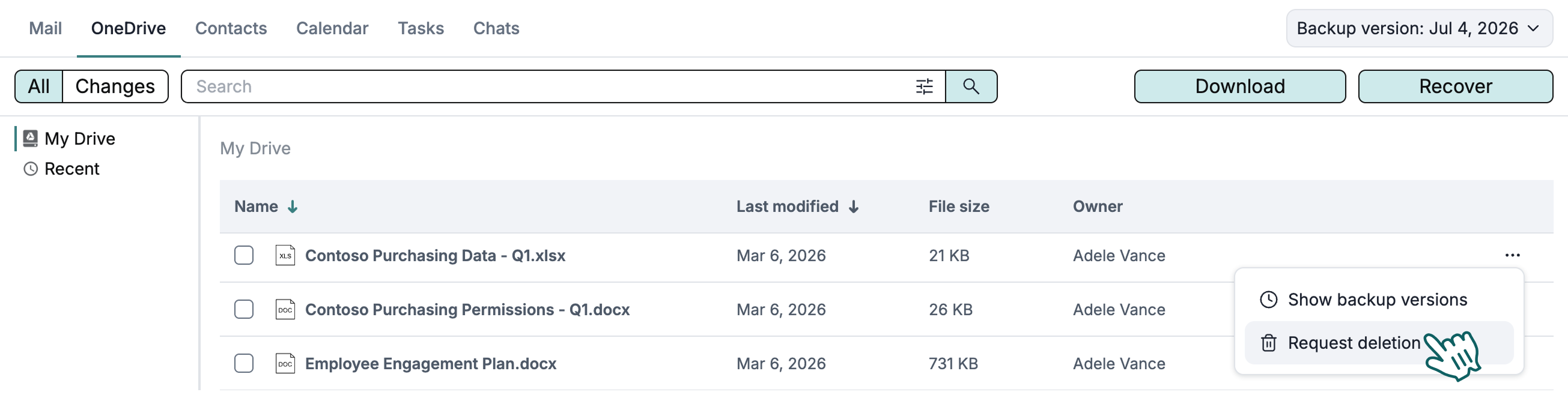Check the box for Contoso Purchasing Permissions - Q1.docx
The height and width of the screenshot is (395, 1568).
click(243, 309)
